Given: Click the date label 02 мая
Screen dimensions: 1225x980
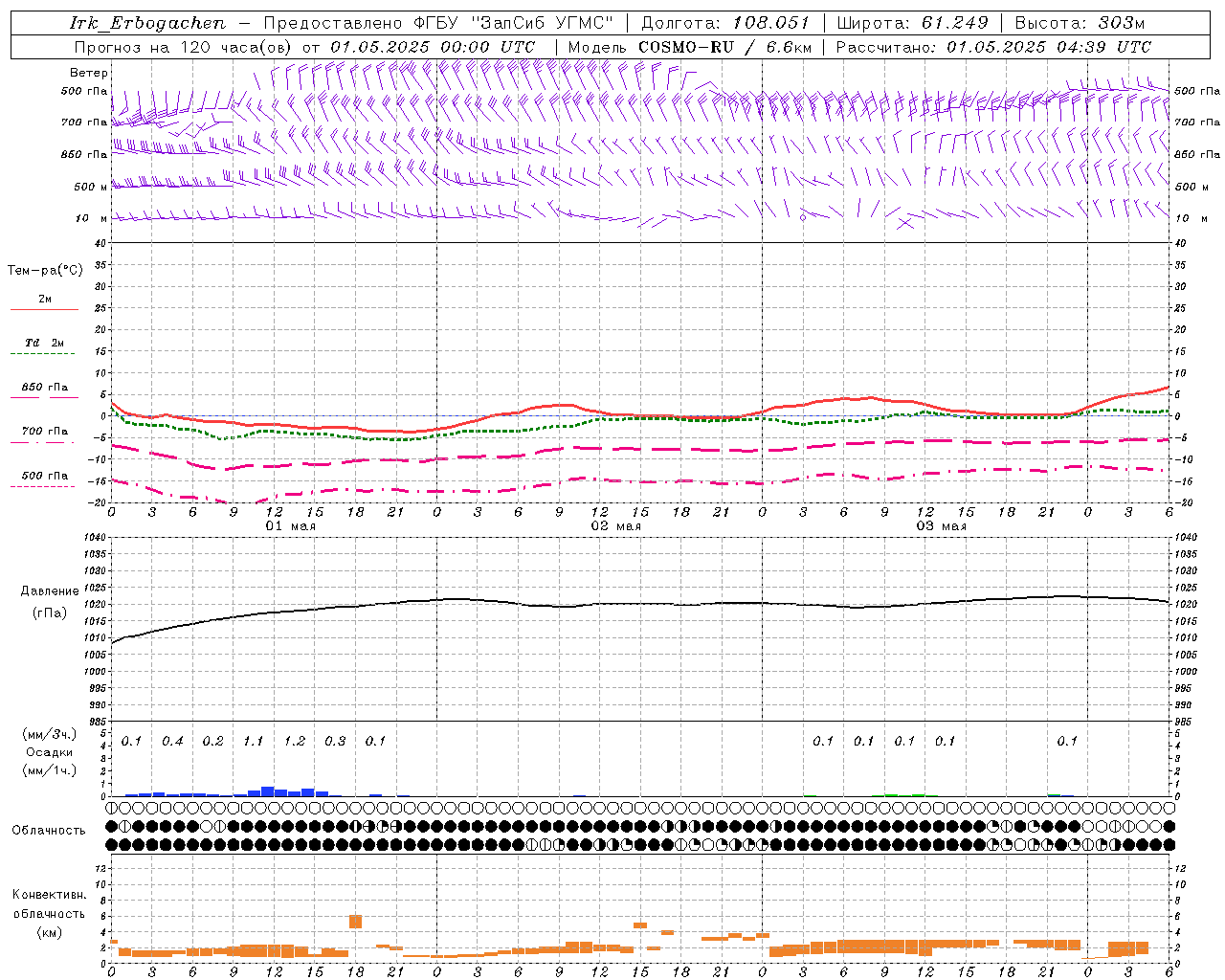Looking at the screenshot, I should pos(615,526).
